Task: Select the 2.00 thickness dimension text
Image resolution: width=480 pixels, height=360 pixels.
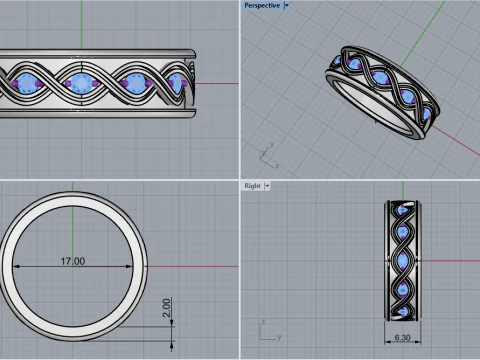Action: click(x=166, y=308)
